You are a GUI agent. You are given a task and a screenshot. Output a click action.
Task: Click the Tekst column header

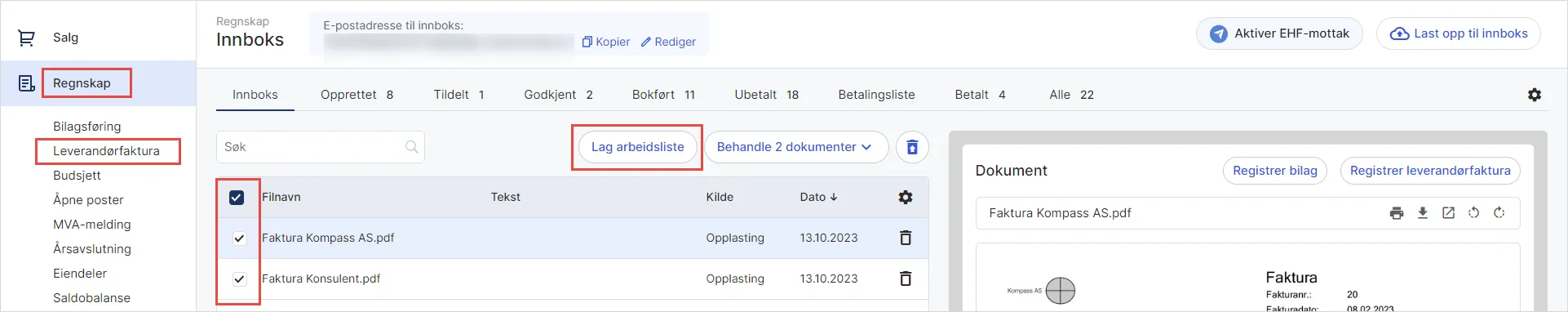pos(506,197)
